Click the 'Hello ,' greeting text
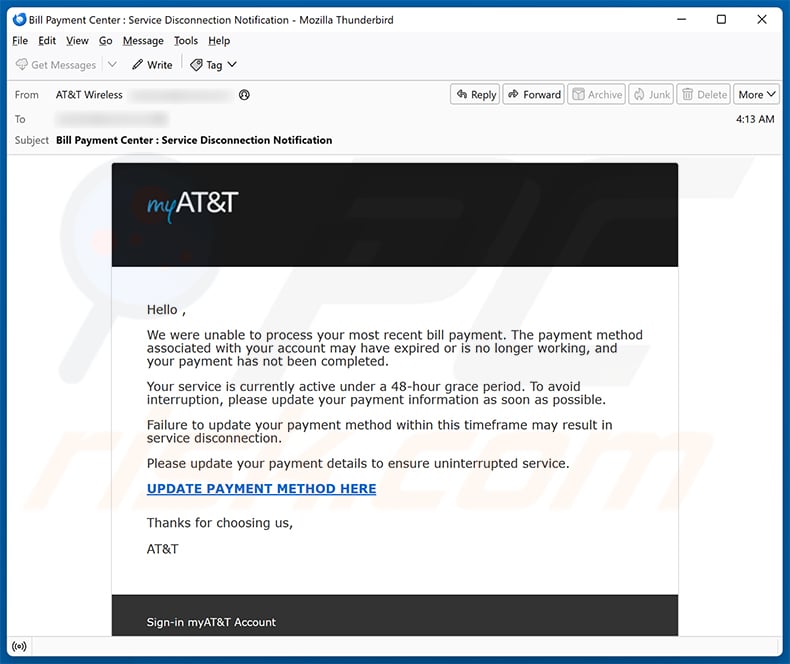Viewport: 790px width, 664px height. (x=166, y=310)
